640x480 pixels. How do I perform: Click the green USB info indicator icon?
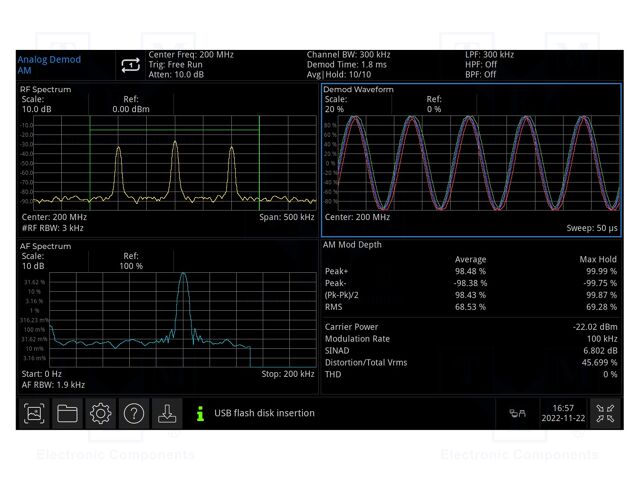(x=200, y=413)
